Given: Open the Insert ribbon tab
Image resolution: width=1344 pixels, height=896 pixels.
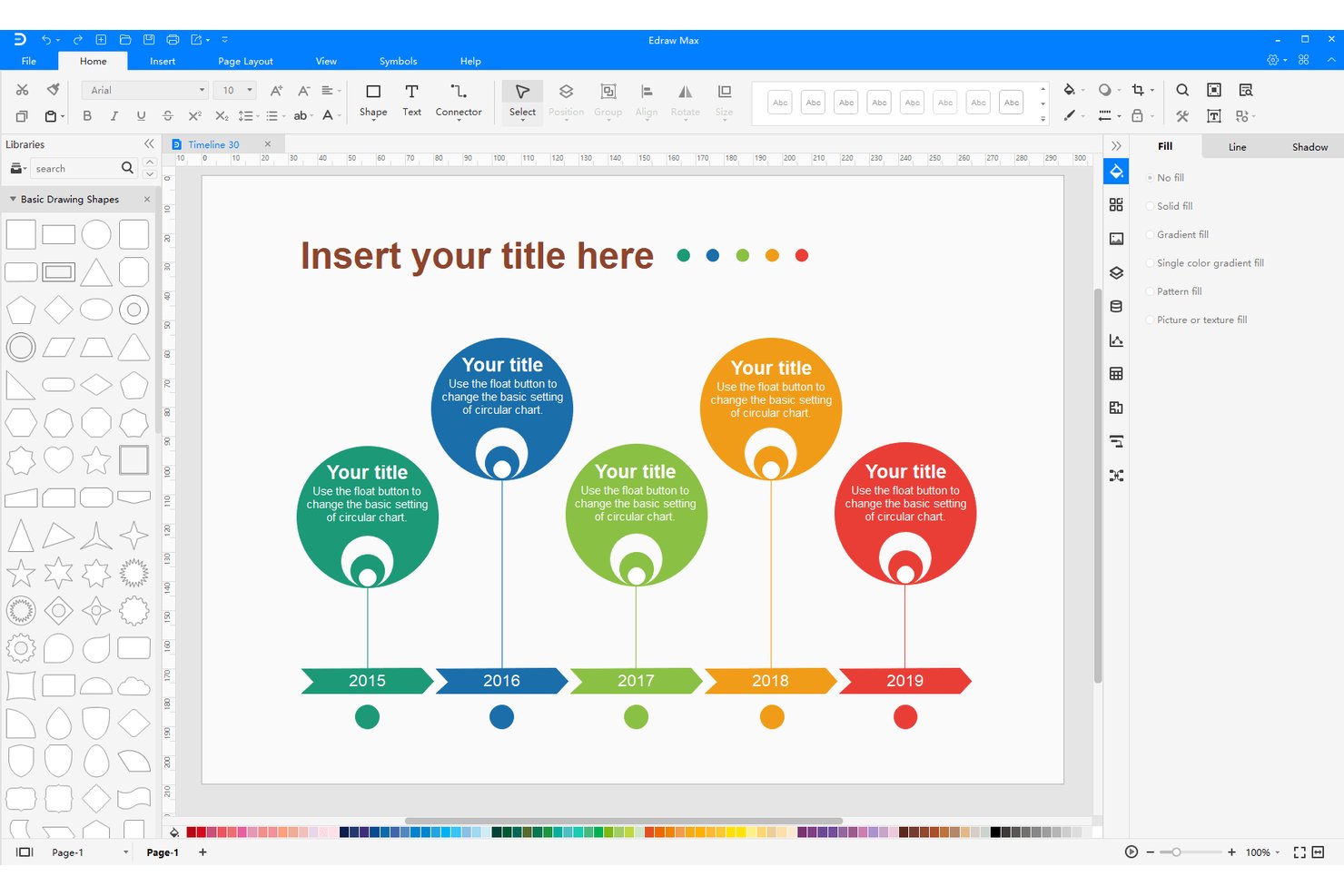Looking at the screenshot, I should (x=163, y=61).
